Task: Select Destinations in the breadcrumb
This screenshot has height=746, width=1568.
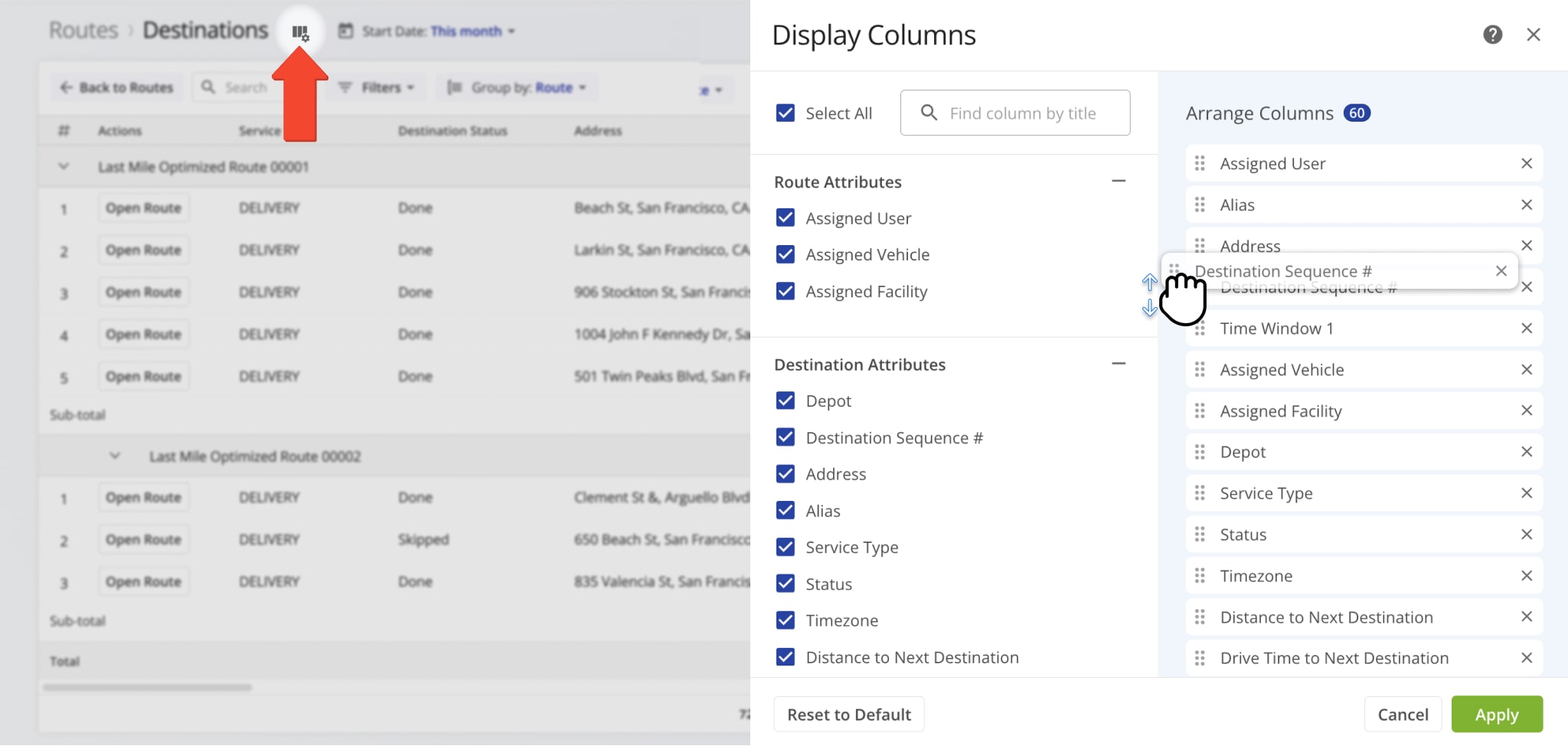Action: [x=205, y=30]
